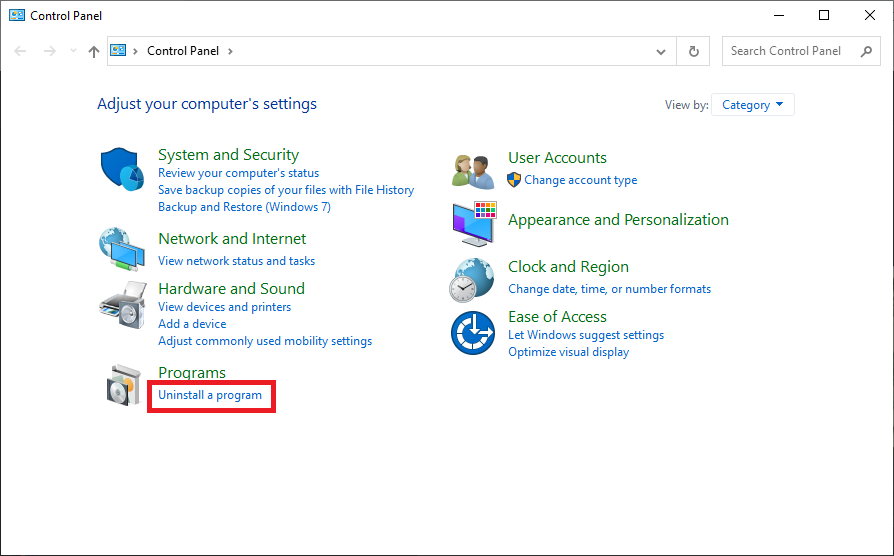
Task: Open the Appearance and Personalization monitor icon
Action: 474,224
